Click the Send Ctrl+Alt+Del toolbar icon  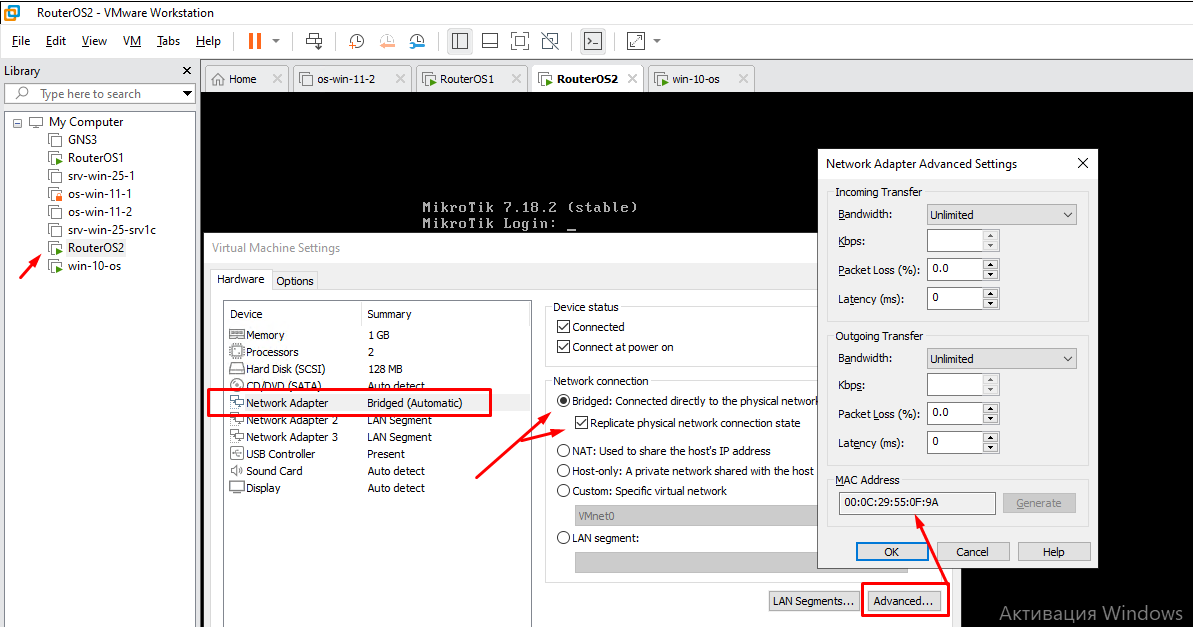313,41
